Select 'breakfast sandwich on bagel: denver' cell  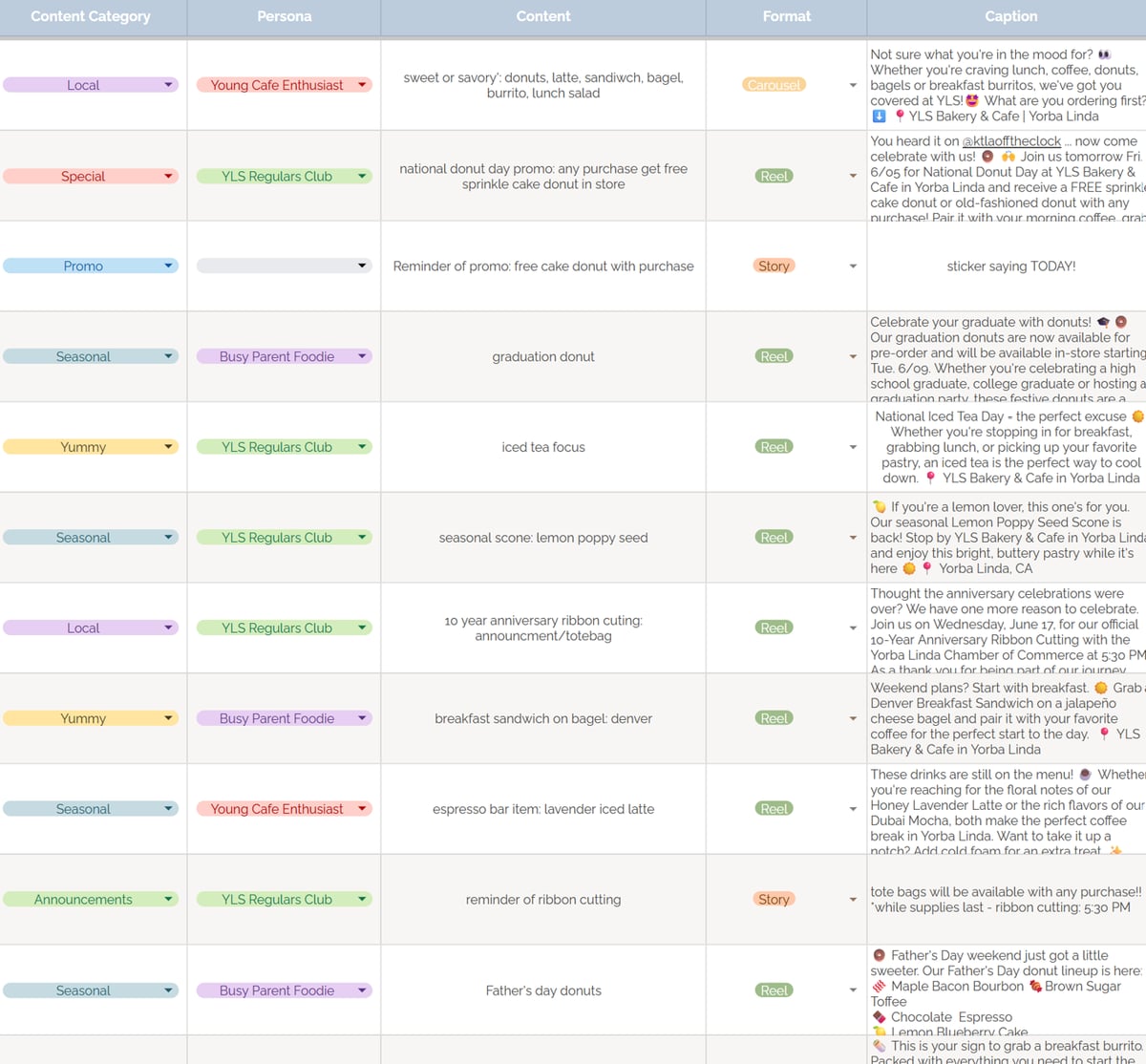[543, 718]
